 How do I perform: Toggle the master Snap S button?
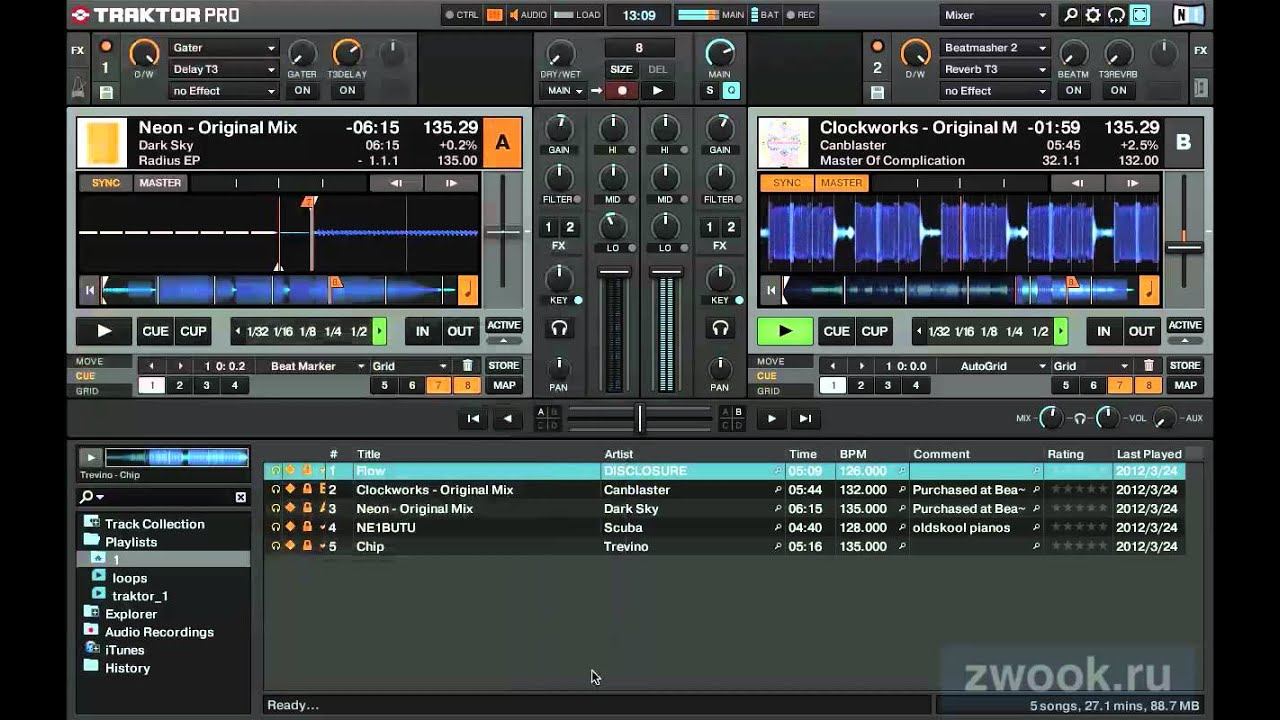point(710,90)
